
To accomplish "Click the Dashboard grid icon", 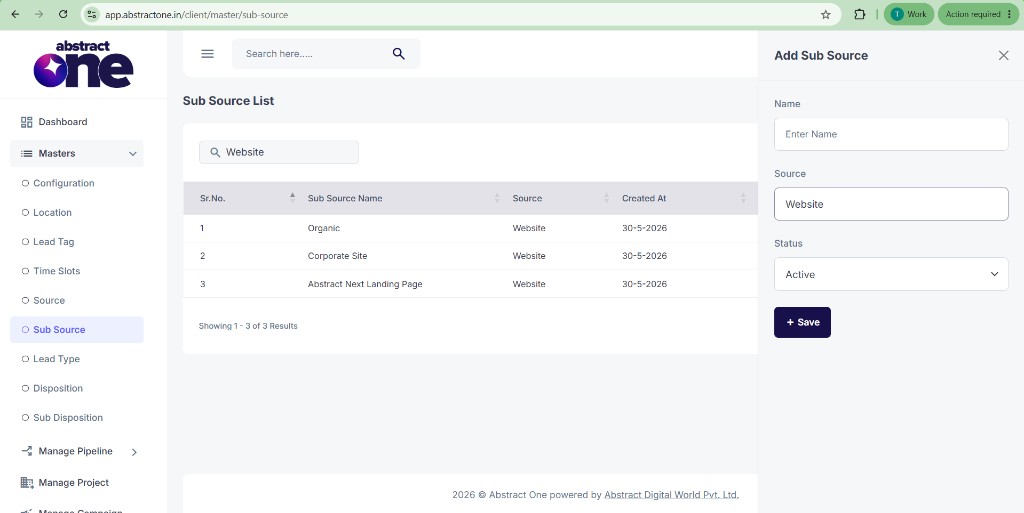I will (x=27, y=122).
